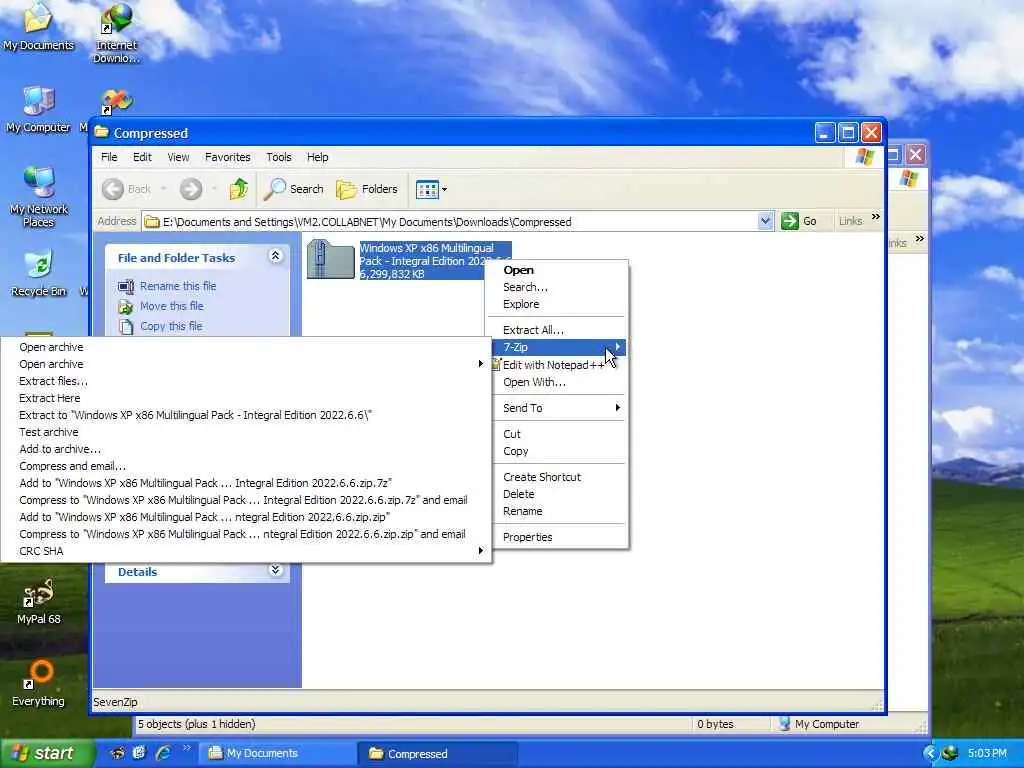Click Copy this file link
1024x768 pixels.
[171, 326]
